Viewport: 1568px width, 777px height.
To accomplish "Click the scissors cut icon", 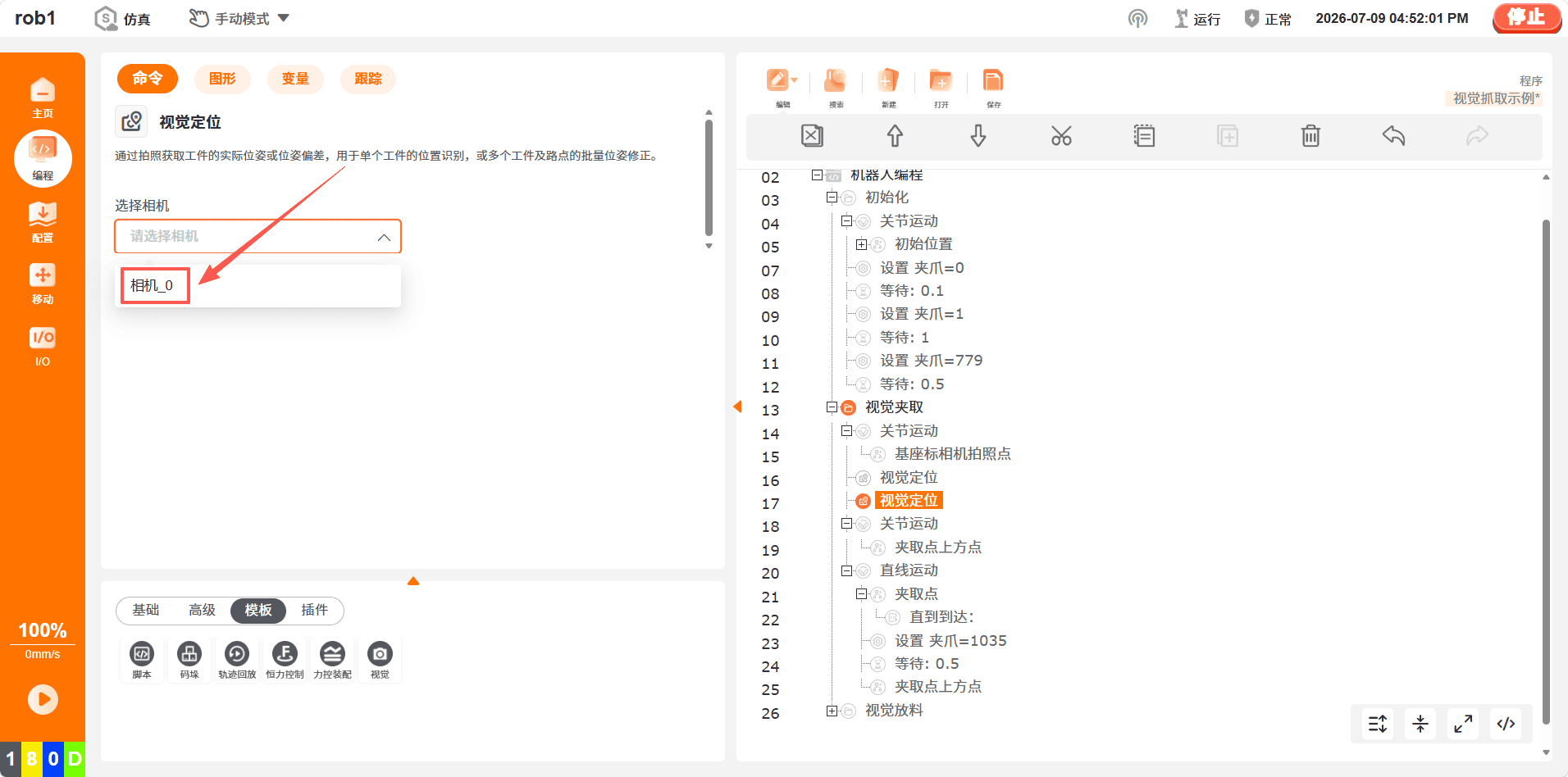I will coord(1061,136).
